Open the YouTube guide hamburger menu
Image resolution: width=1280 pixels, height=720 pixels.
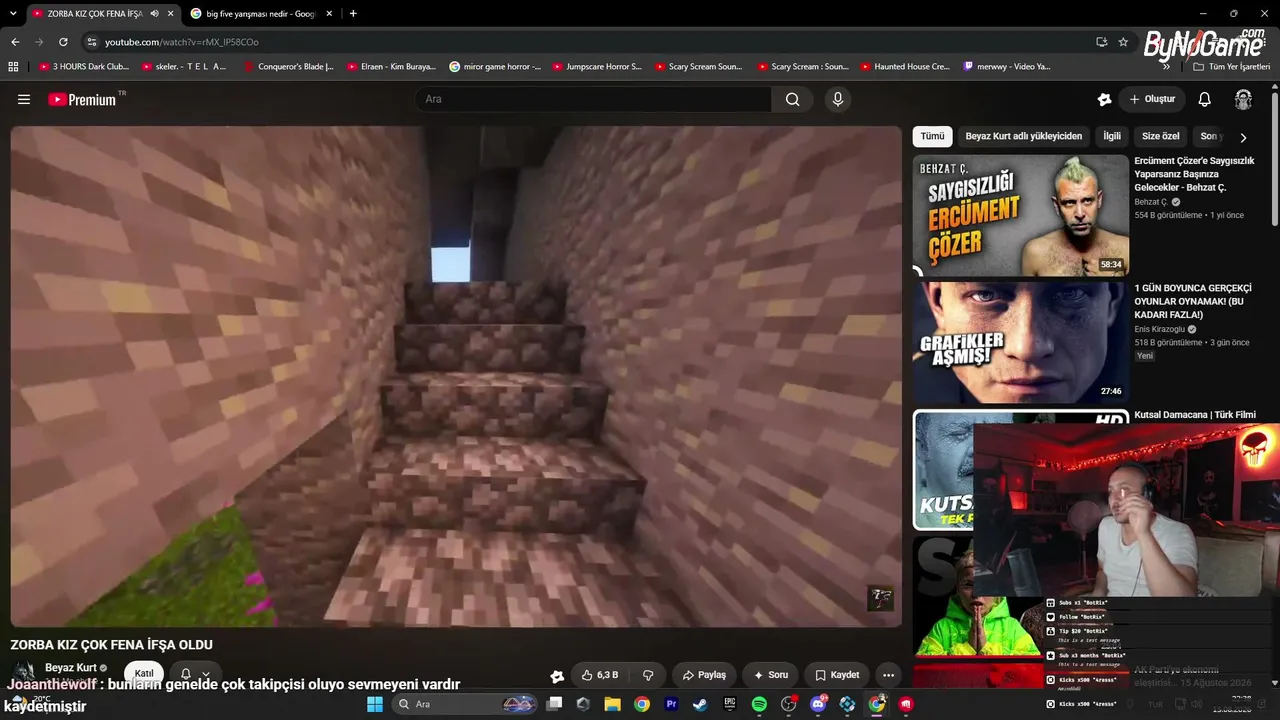pos(24,99)
